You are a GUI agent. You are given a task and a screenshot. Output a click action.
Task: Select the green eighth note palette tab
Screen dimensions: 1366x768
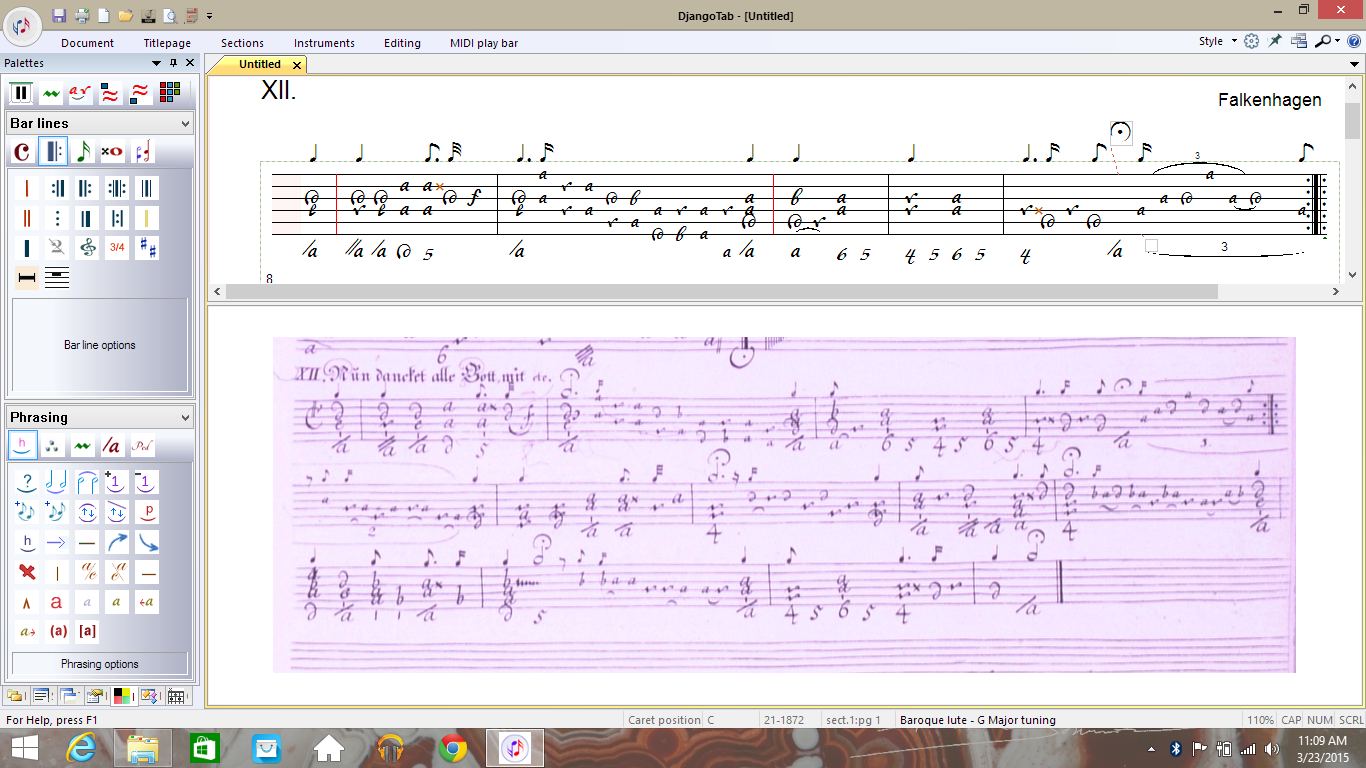83,152
